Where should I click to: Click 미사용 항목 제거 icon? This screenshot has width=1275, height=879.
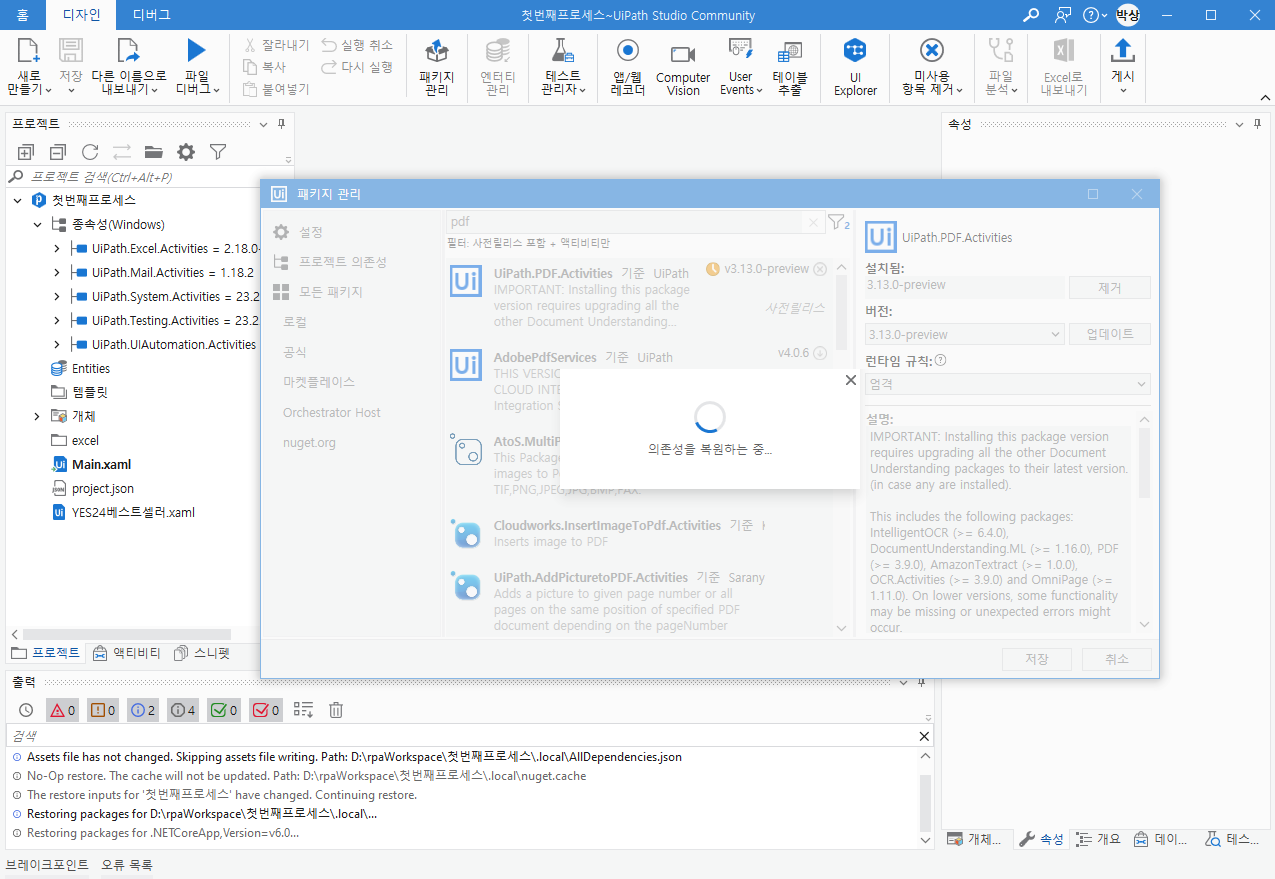click(931, 51)
